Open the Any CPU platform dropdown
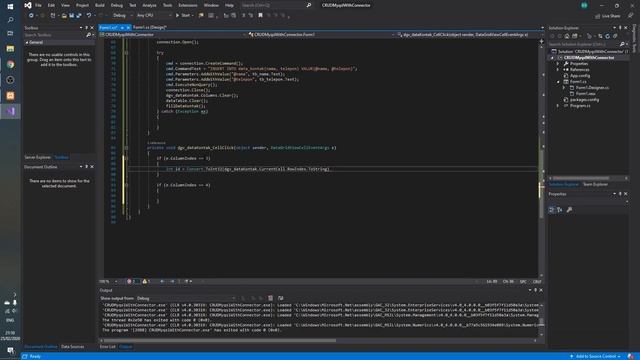Image resolution: width=640 pixels, height=360 pixels. tap(154, 16)
